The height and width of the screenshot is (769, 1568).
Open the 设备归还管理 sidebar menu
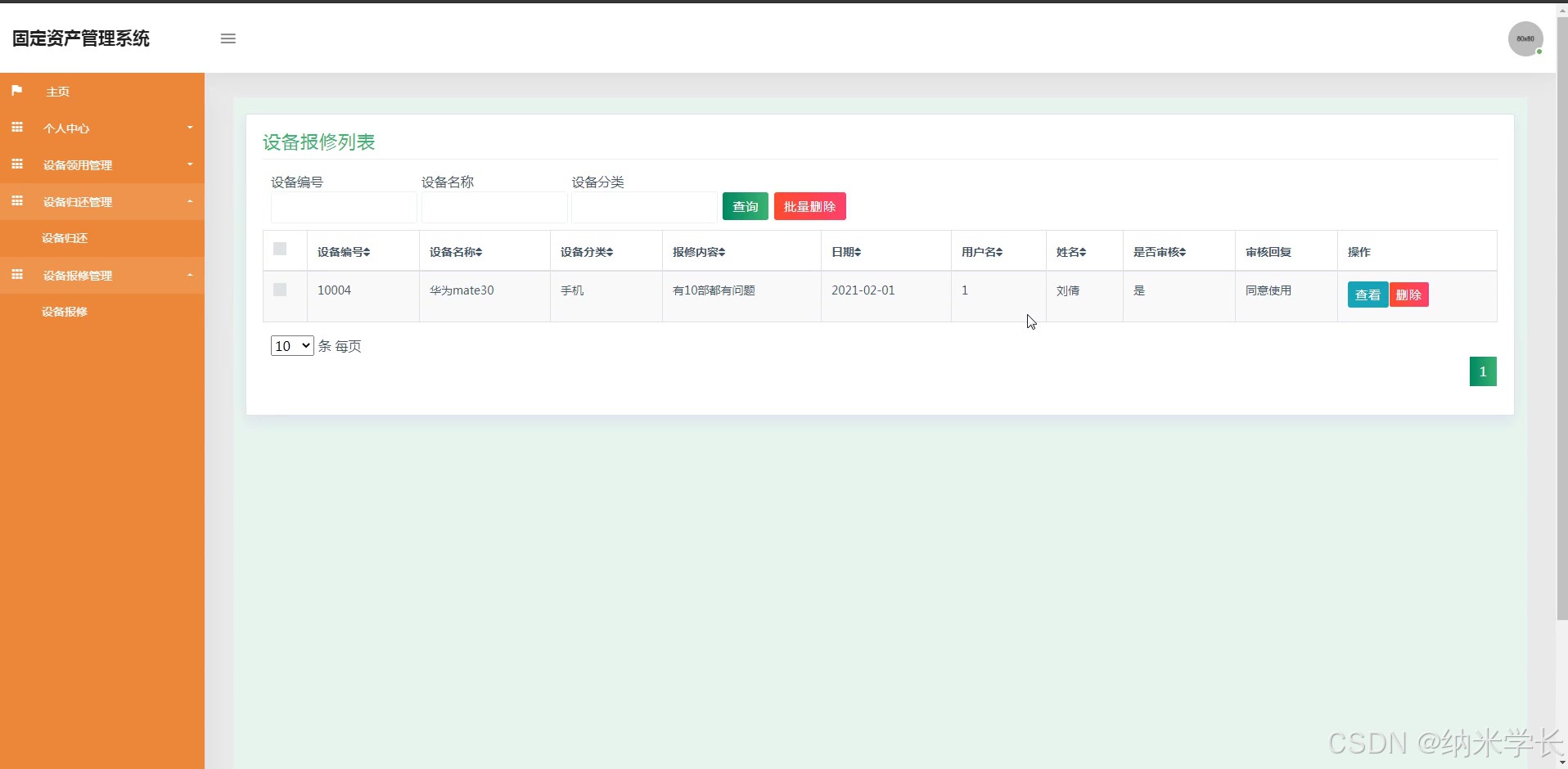[102, 202]
